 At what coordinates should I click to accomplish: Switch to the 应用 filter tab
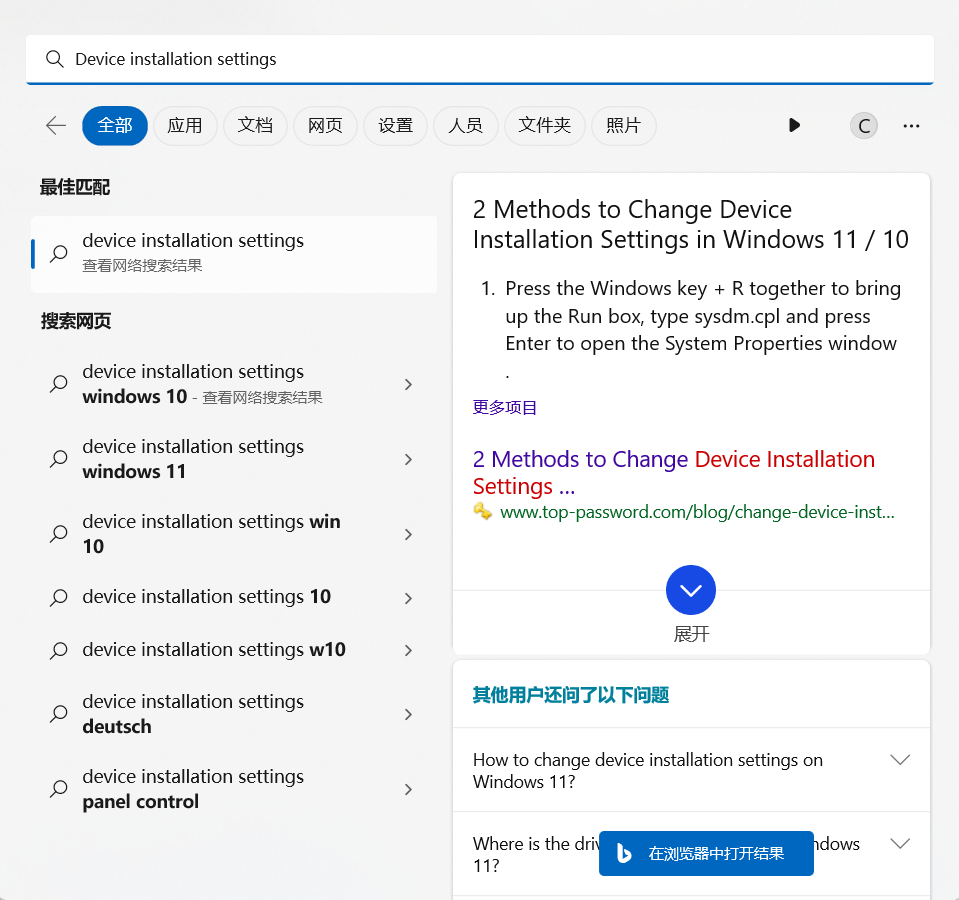pyautogui.click(x=185, y=125)
